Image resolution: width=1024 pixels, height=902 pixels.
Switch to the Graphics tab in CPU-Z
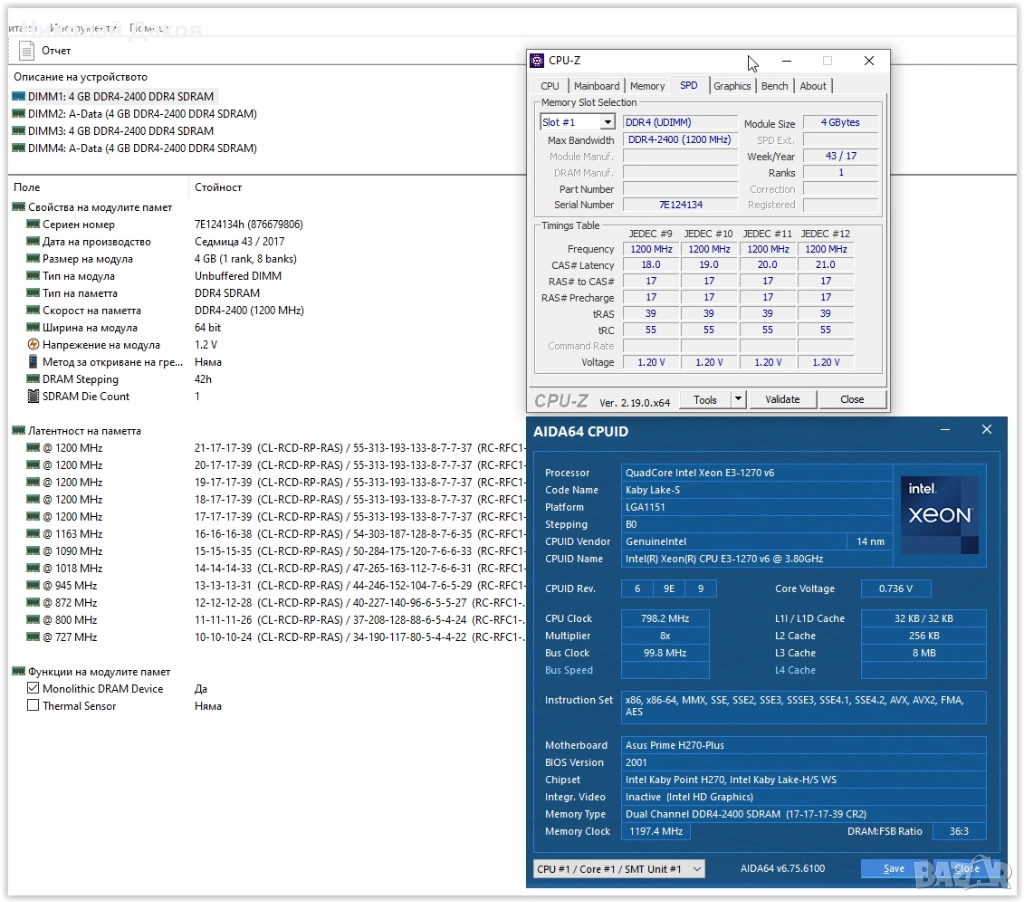click(732, 86)
